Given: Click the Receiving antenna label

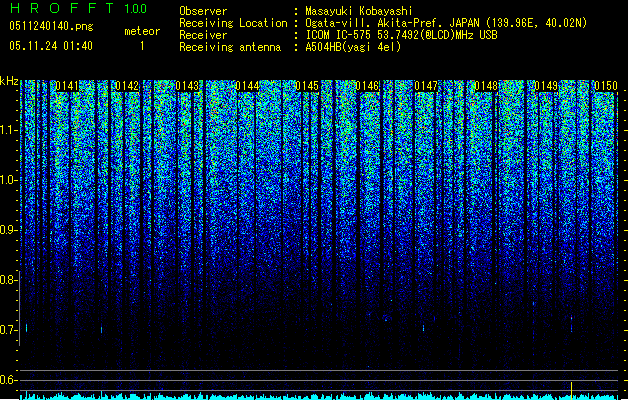Looking at the screenshot, I should (x=230, y=47).
